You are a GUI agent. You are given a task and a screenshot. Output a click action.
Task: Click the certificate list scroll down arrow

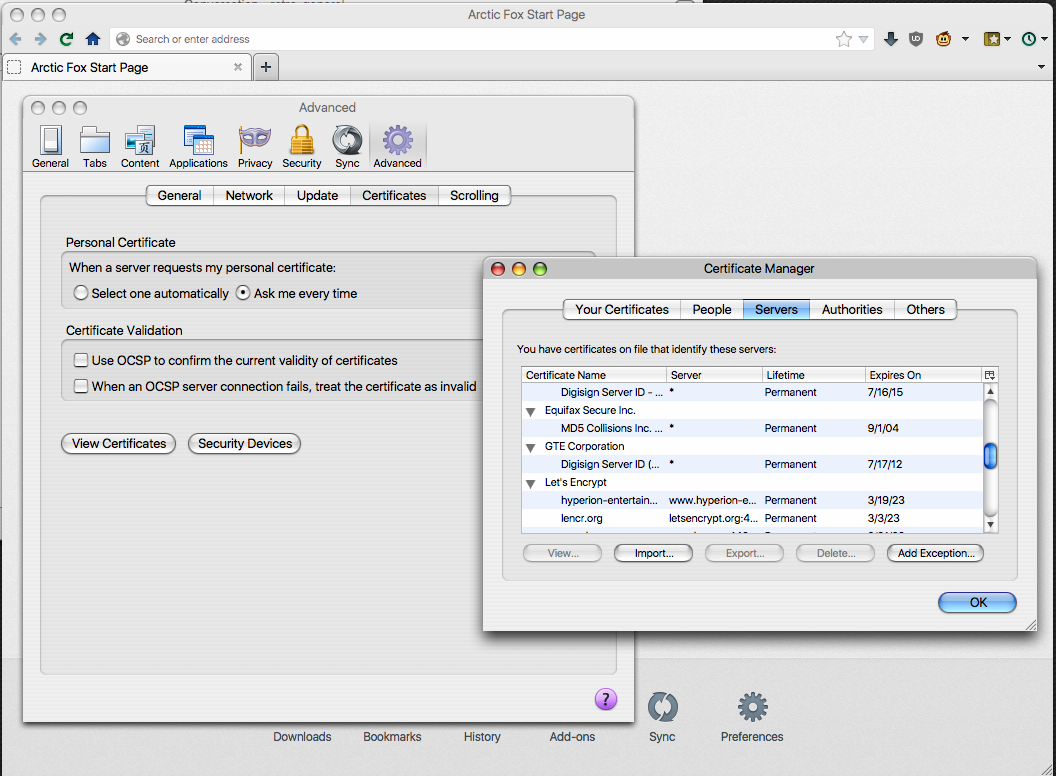click(x=990, y=525)
